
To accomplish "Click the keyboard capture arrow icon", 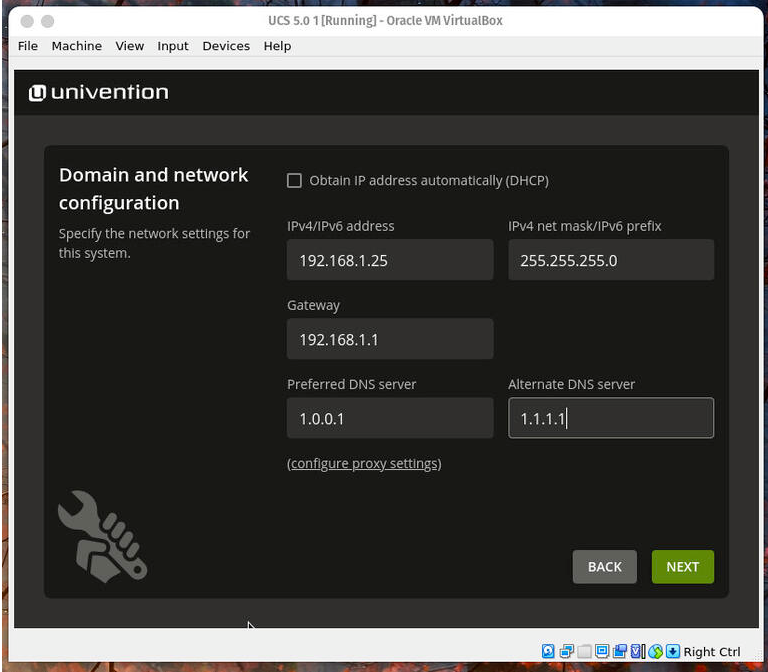I will coord(673,651).
